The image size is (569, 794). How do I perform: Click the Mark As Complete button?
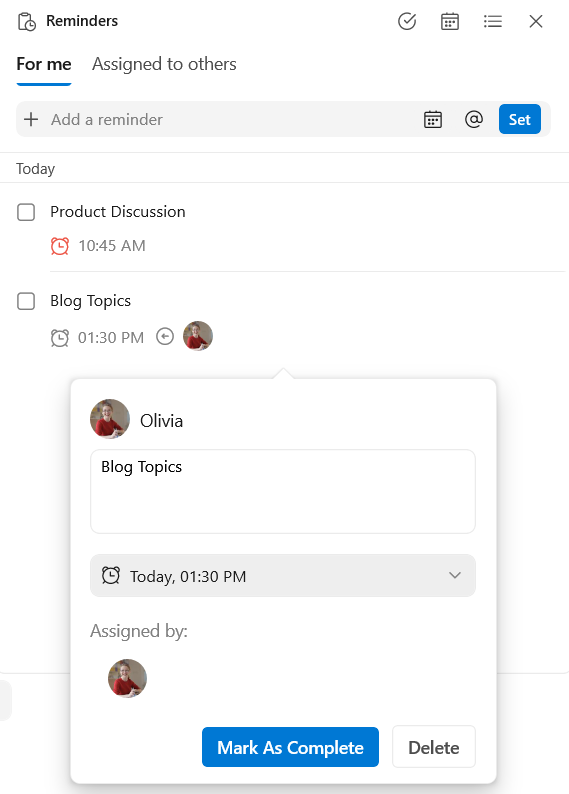[x=290, y=747]
